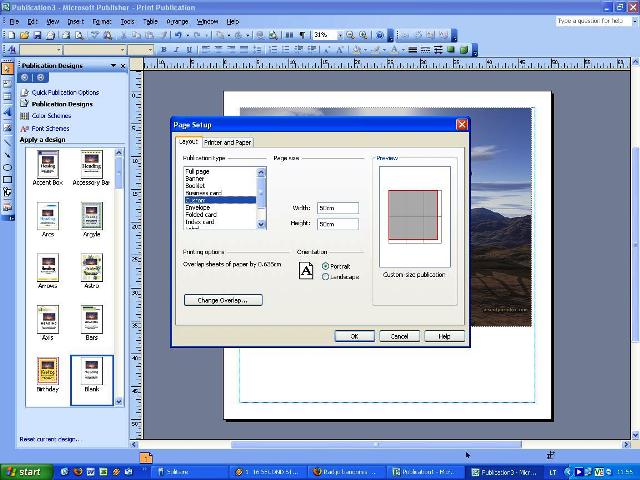Screen dimensions: 640x480
Task: Switch to Printer and Paper tab
Action: coord(228,143)
